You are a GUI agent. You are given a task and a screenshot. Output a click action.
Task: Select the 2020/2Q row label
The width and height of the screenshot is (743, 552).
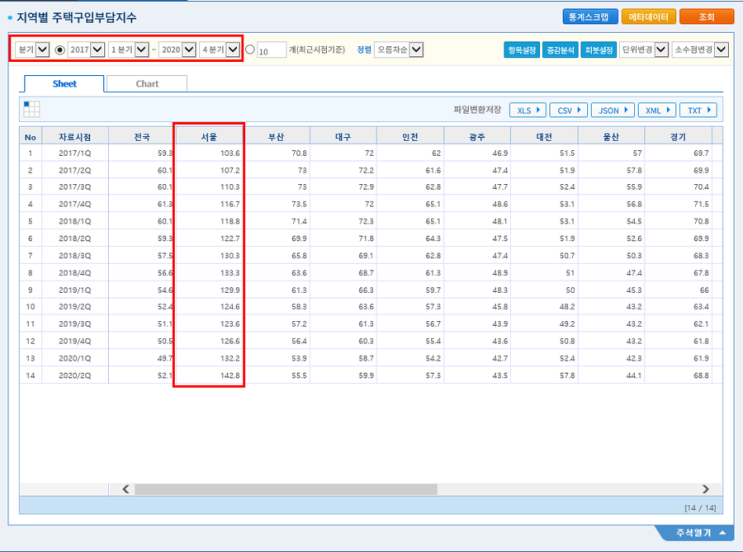tap(75, 376)
